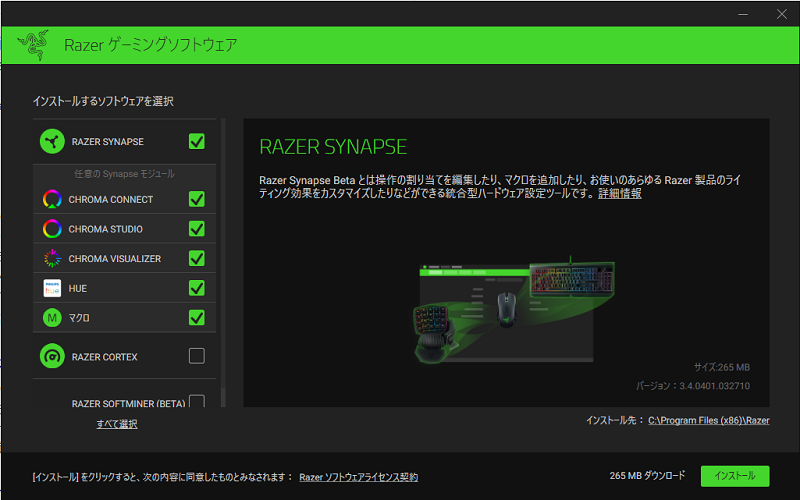Image resolution: width=800 pixels, height=500 pixels.
Task: Click the Chroma Visualizer burst icon
Action: (x=52, y=259)
